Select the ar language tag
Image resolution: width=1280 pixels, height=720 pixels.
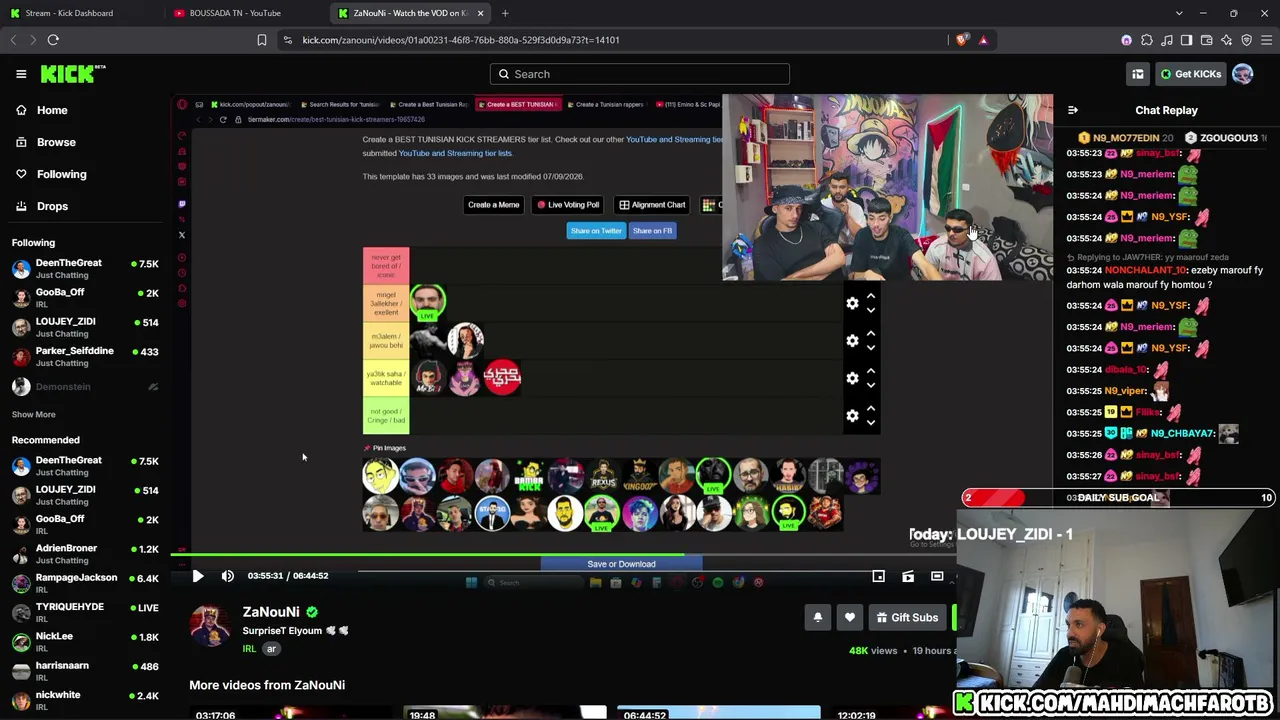point(271,649)
